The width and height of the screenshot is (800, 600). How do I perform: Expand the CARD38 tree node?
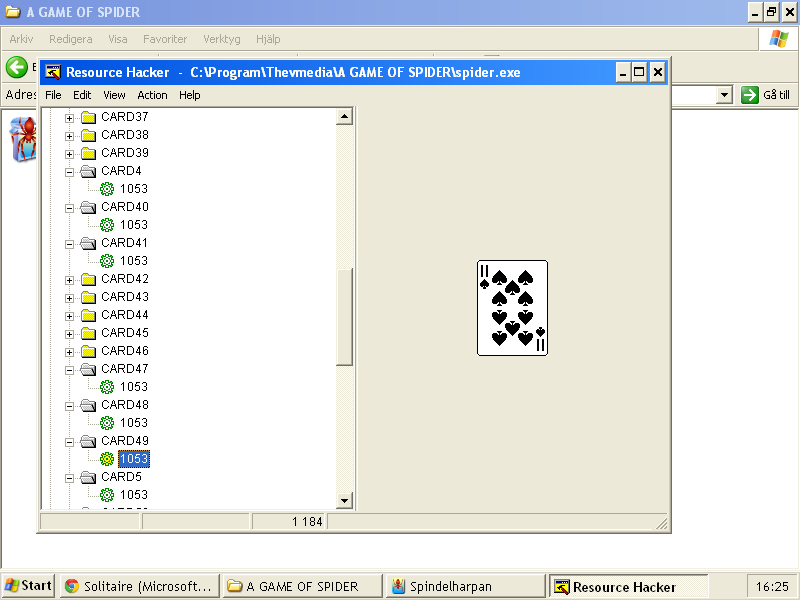(69, 136)
